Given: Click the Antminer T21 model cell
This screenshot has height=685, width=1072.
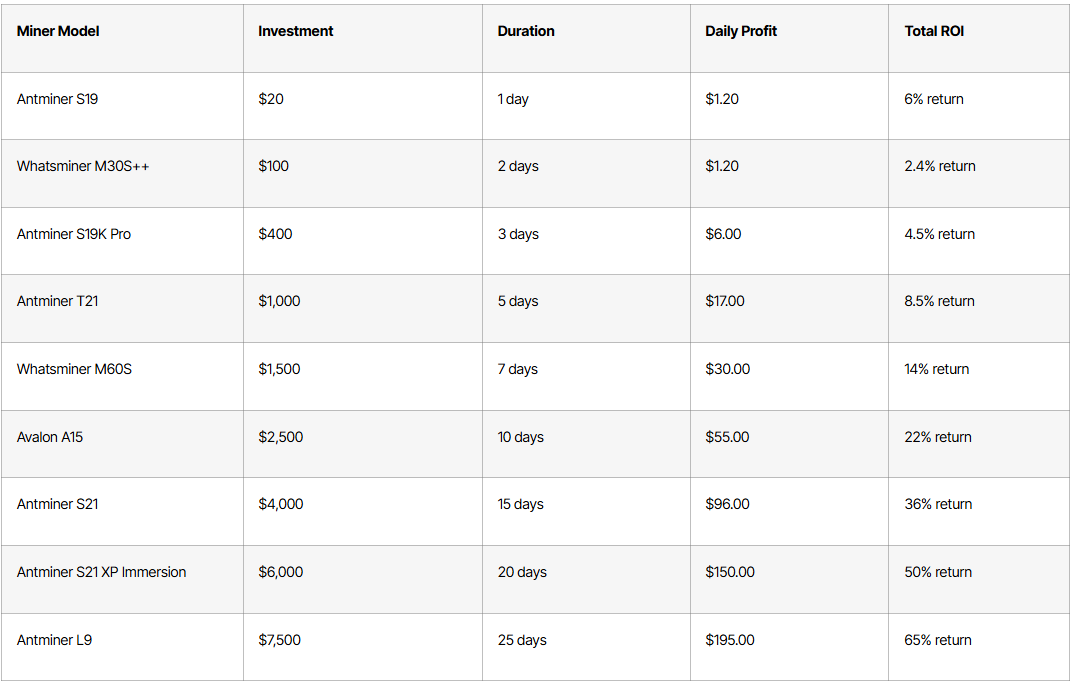Looking at the screenshot, I should (x=57, y=301).
